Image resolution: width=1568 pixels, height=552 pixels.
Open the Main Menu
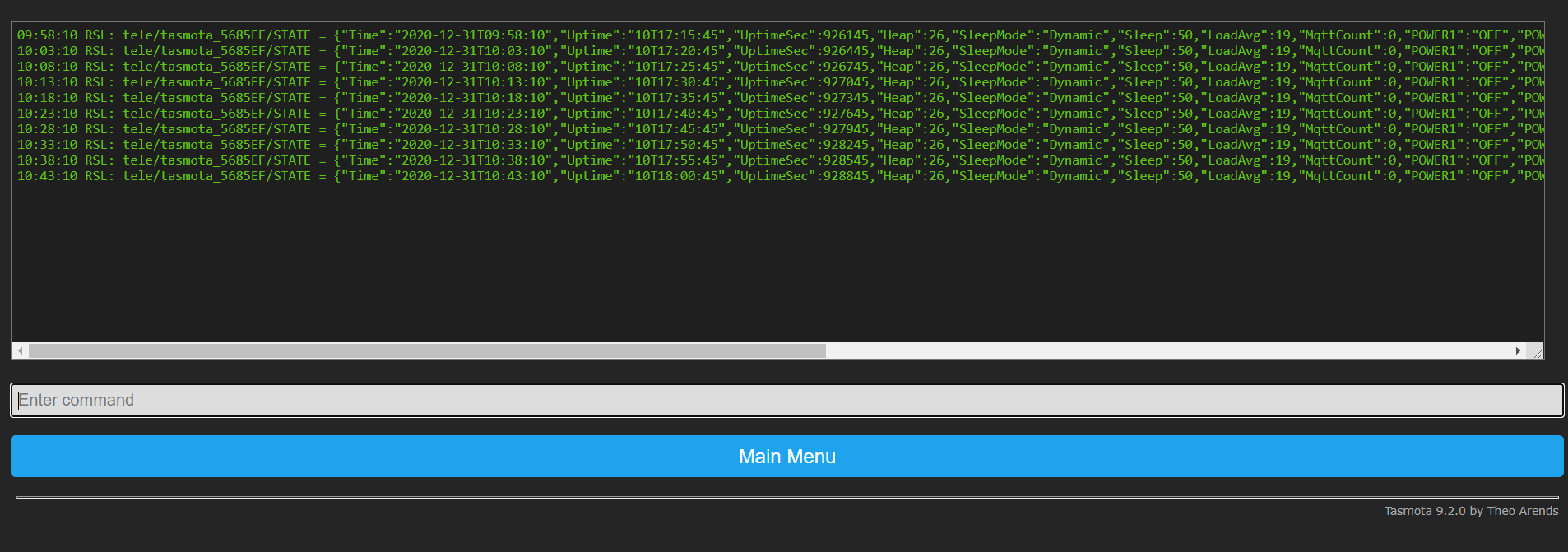(786, 457)
